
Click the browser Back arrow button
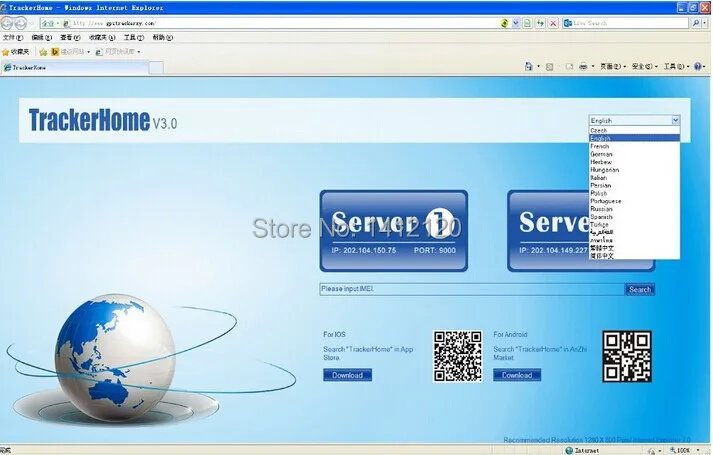tap(6, 23)
